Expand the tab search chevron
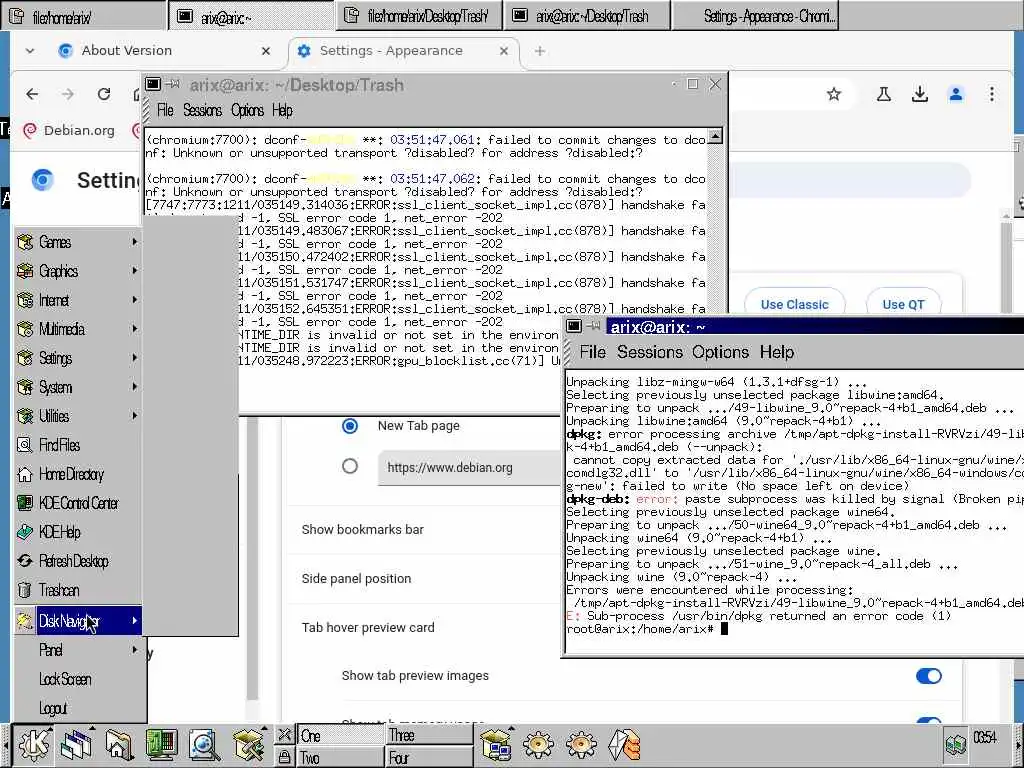This screenshot has width=1024, height=768. pos(30,50)
